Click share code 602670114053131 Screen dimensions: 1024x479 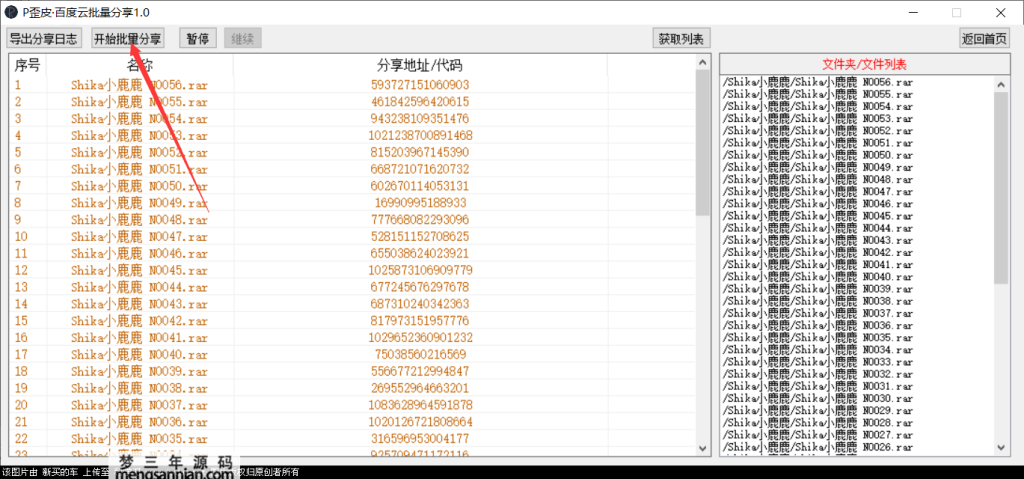click(x=420, y=186)
